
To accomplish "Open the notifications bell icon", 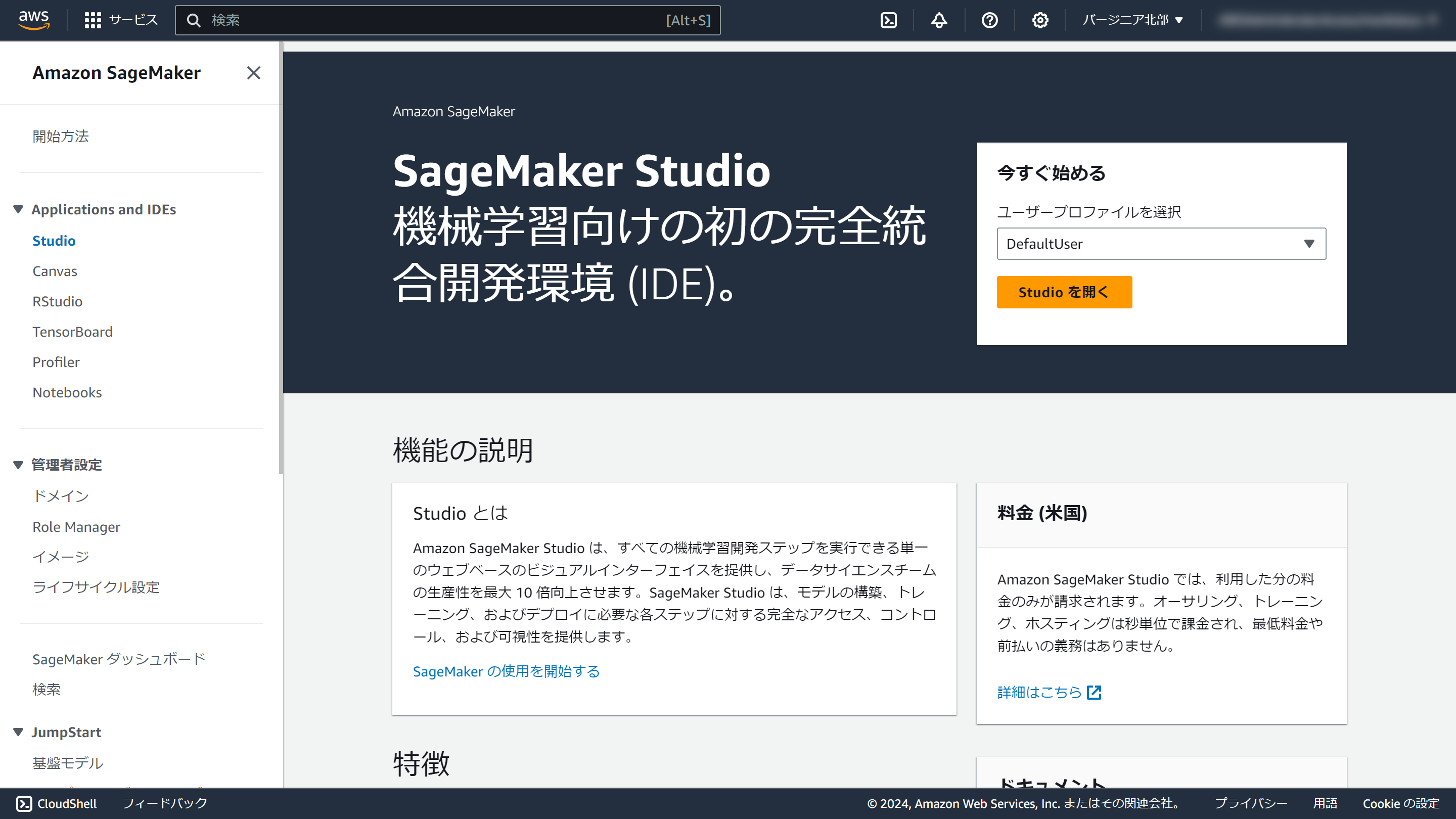I will click(938, 20).
